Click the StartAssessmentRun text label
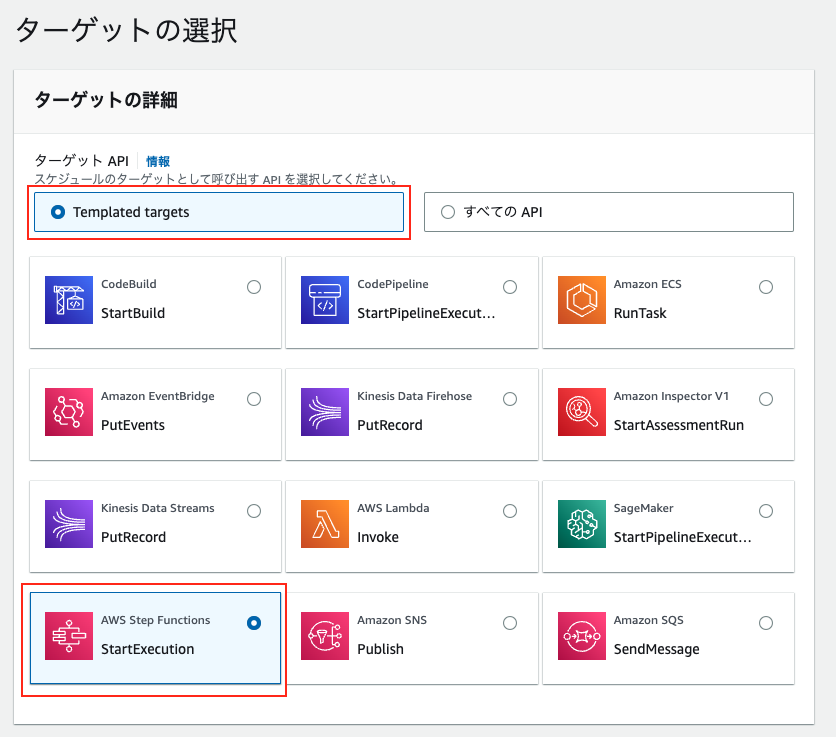836x737 pixels. pyautogui.click(x=678, y=425)
